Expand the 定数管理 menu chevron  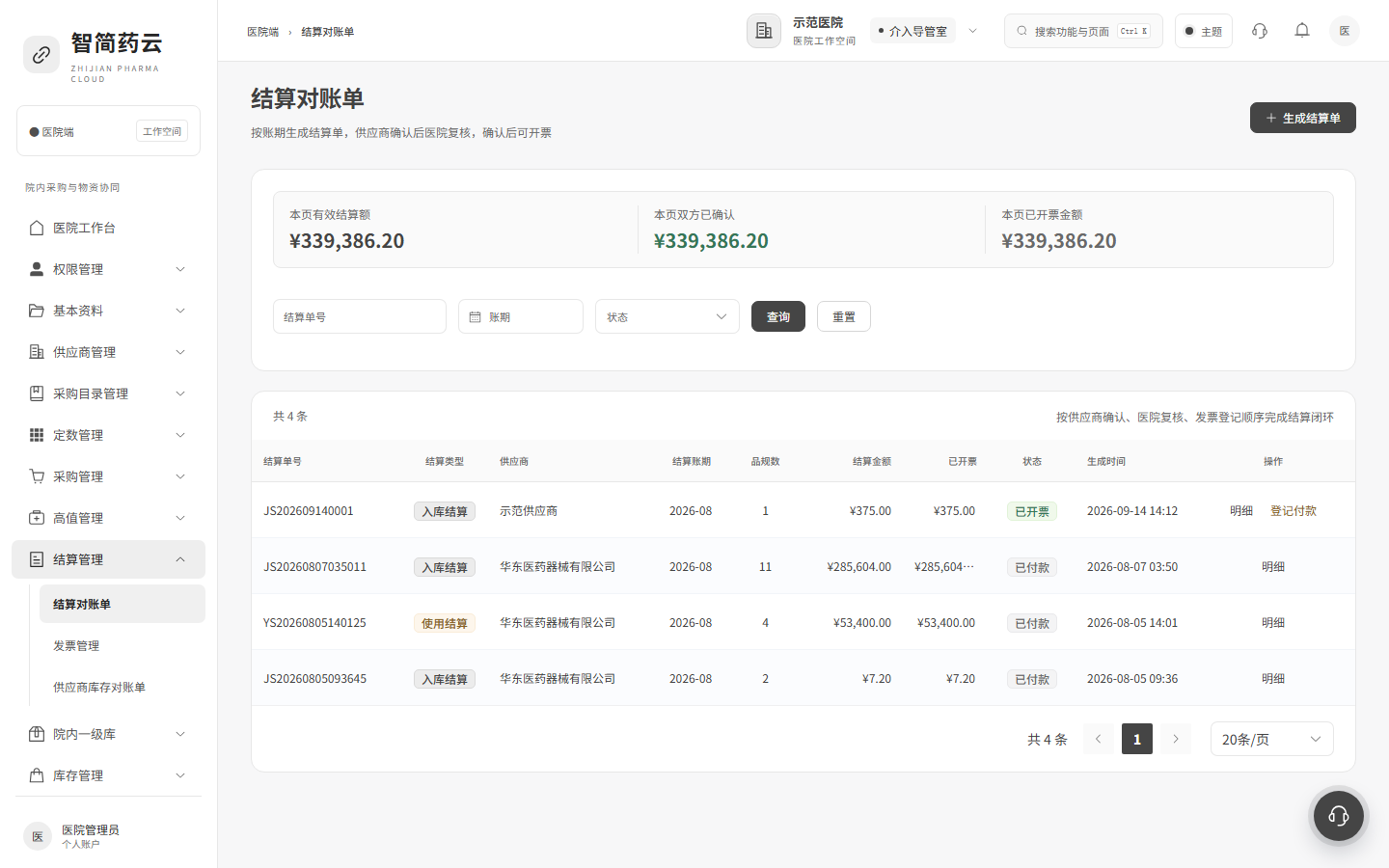pos(180,435)
